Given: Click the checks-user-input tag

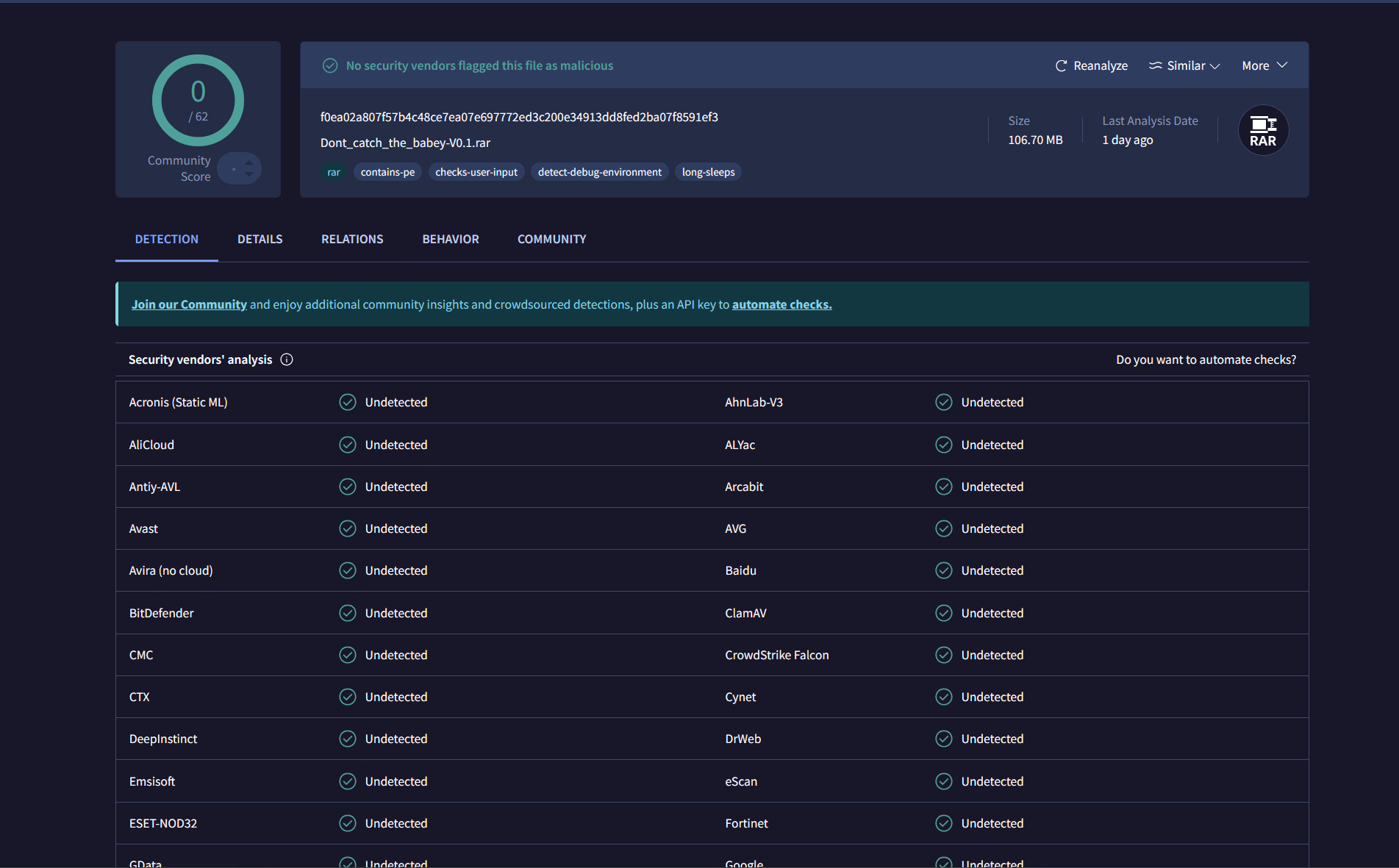Looking at the screenshot, I should pos(476,172).
